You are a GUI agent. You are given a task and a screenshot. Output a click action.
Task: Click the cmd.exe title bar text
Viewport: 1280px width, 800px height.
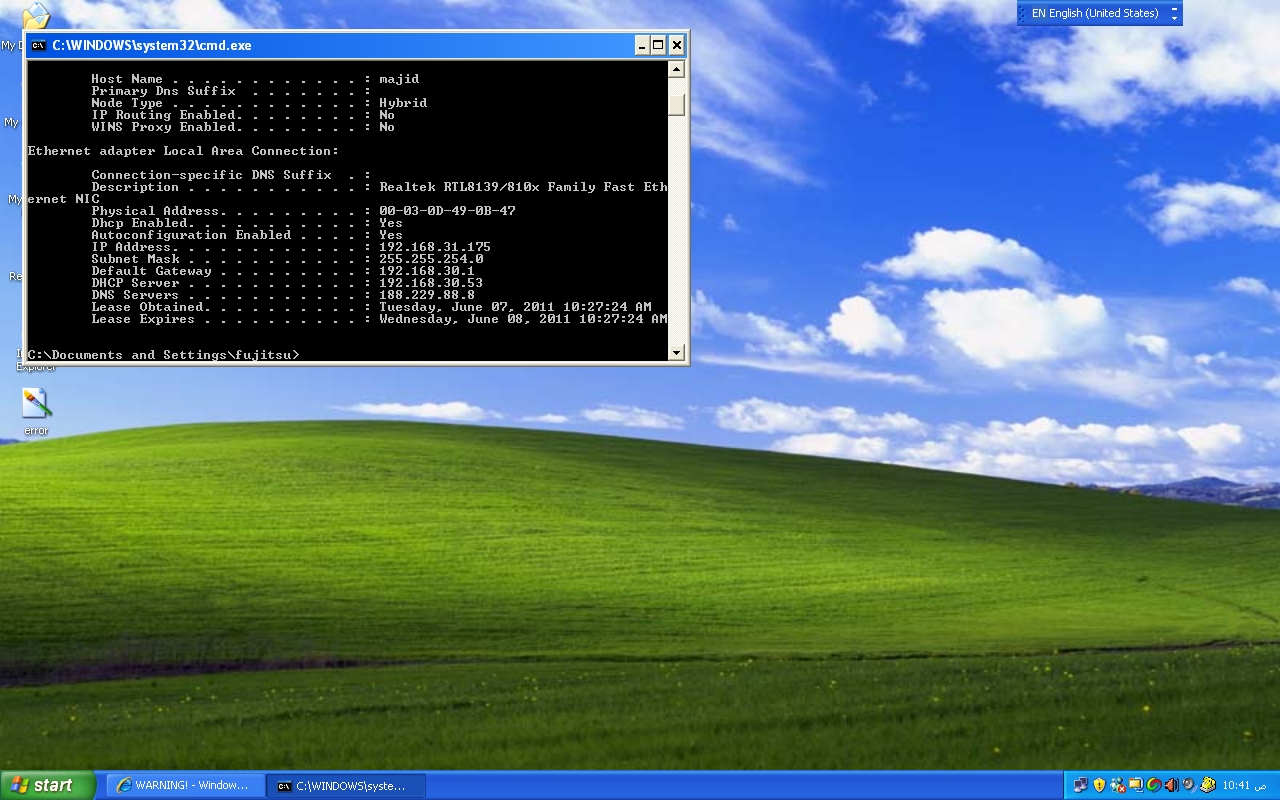(x=152, y=45)
